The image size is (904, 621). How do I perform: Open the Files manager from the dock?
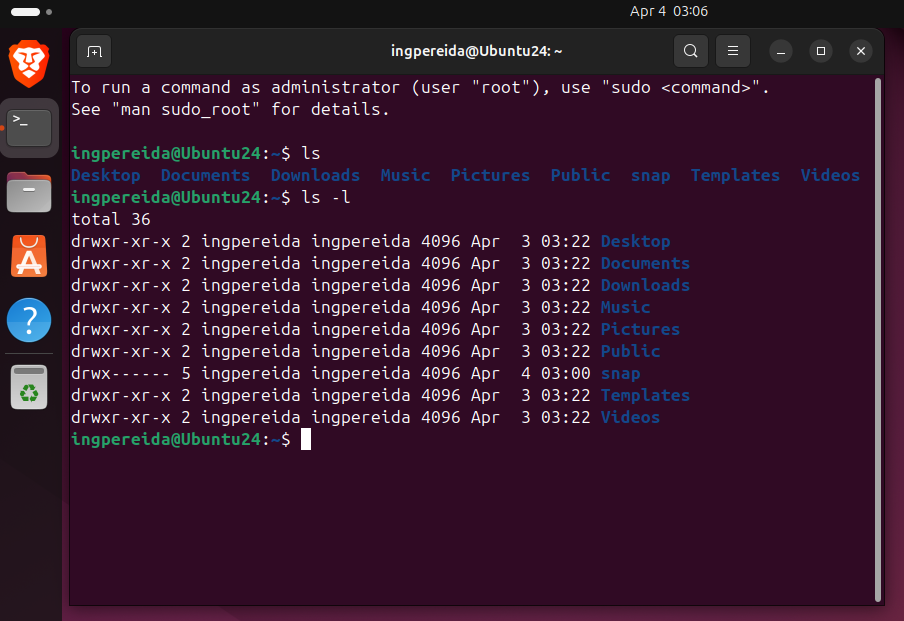point(29,192)
